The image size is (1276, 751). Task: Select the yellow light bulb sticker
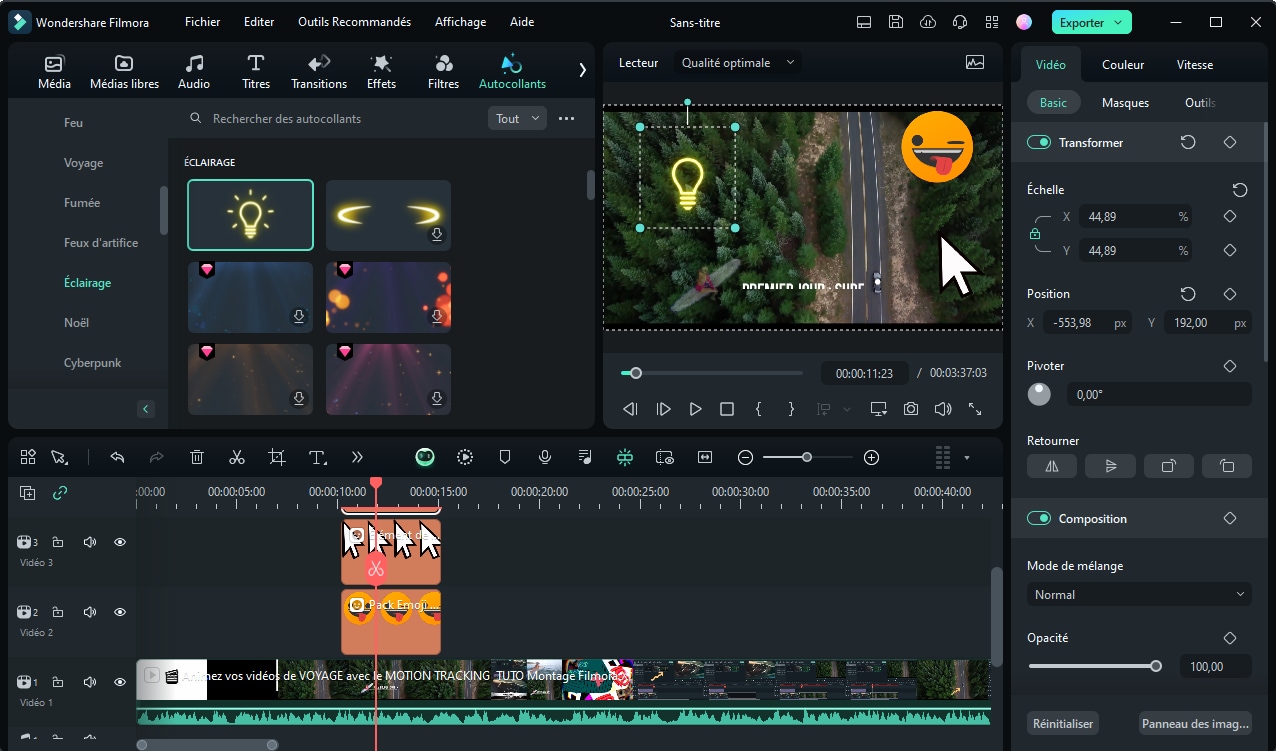pyautogui.click(x=250, y=214)
